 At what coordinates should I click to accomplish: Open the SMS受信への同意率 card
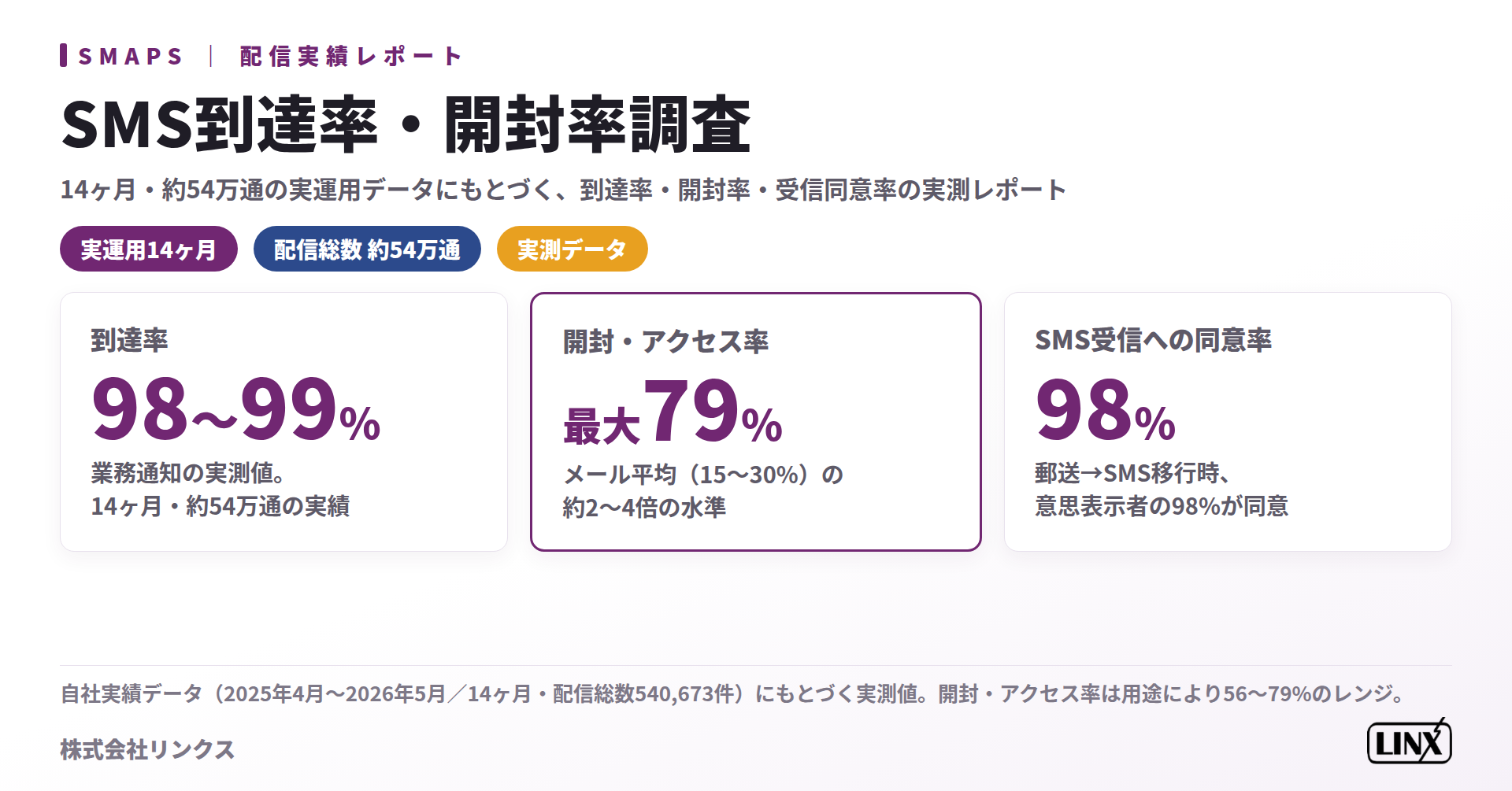[1228, 422]
